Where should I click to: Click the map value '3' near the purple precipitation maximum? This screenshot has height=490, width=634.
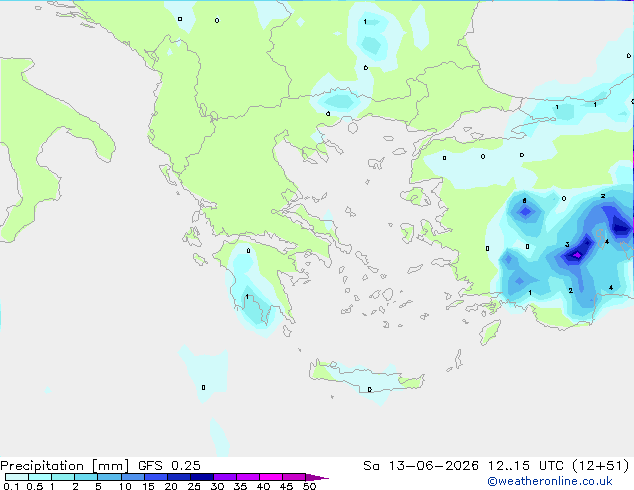click(567, 244)
